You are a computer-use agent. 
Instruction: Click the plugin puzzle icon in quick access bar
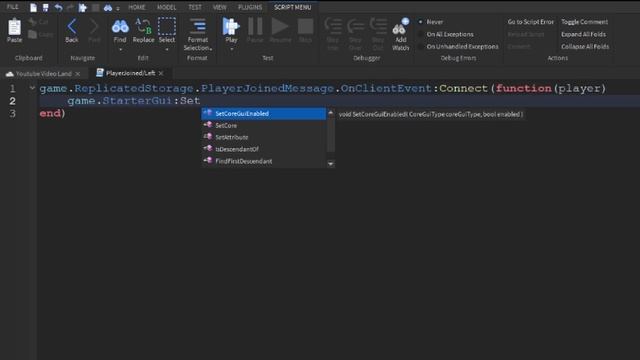pyautogui.click(x=82, y=7)
